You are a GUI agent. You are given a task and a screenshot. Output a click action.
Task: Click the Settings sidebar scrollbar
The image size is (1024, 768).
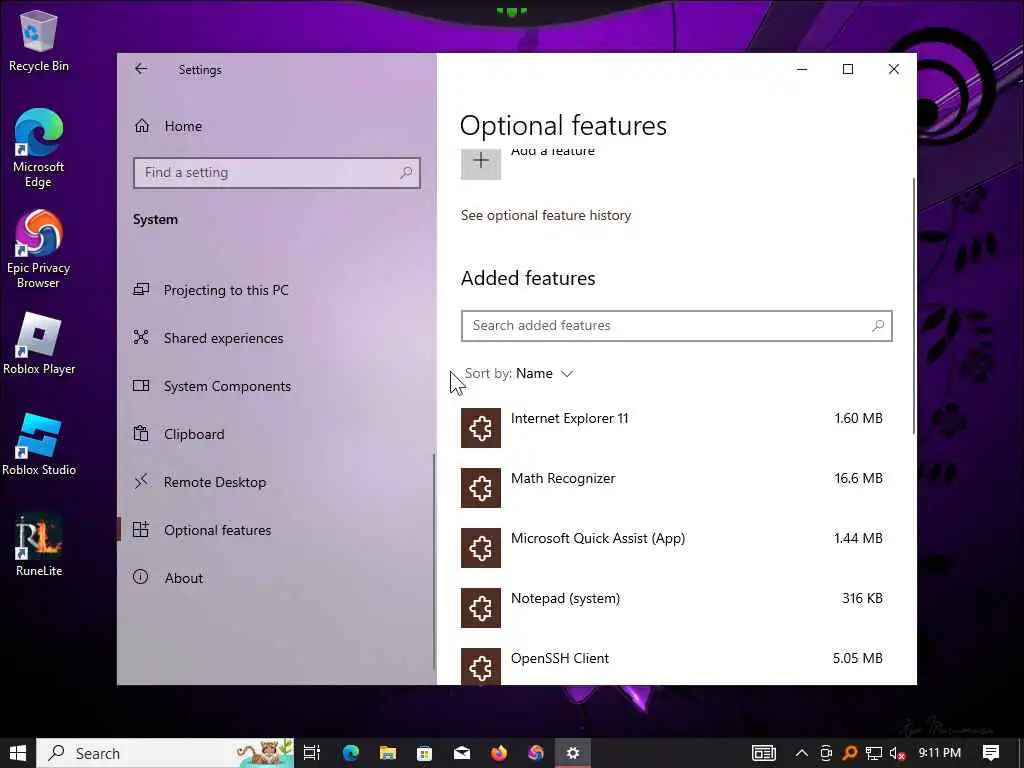434,562
